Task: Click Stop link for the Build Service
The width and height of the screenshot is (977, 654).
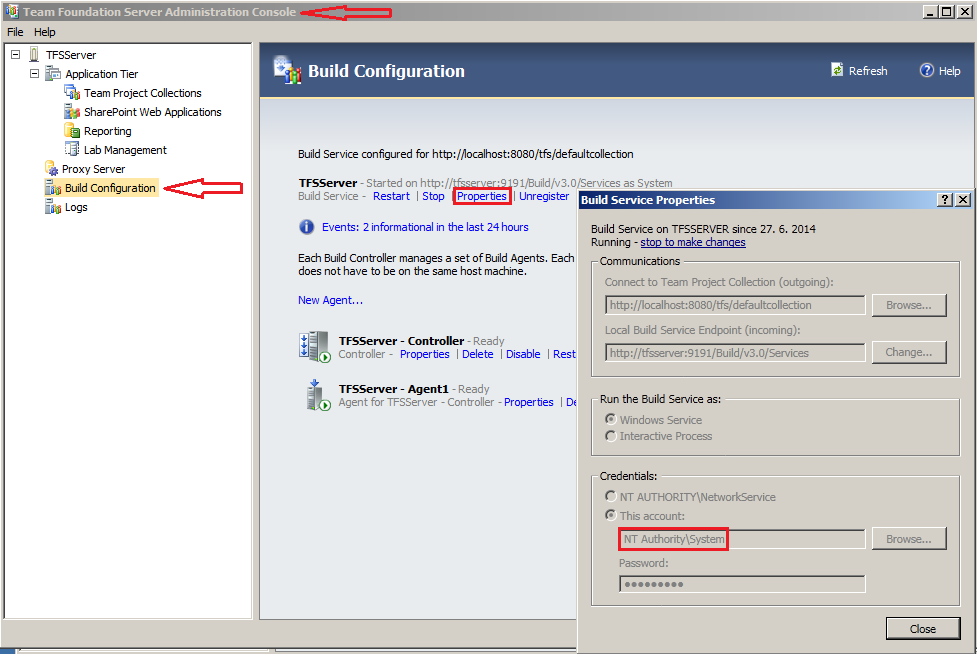Action: 433,196
